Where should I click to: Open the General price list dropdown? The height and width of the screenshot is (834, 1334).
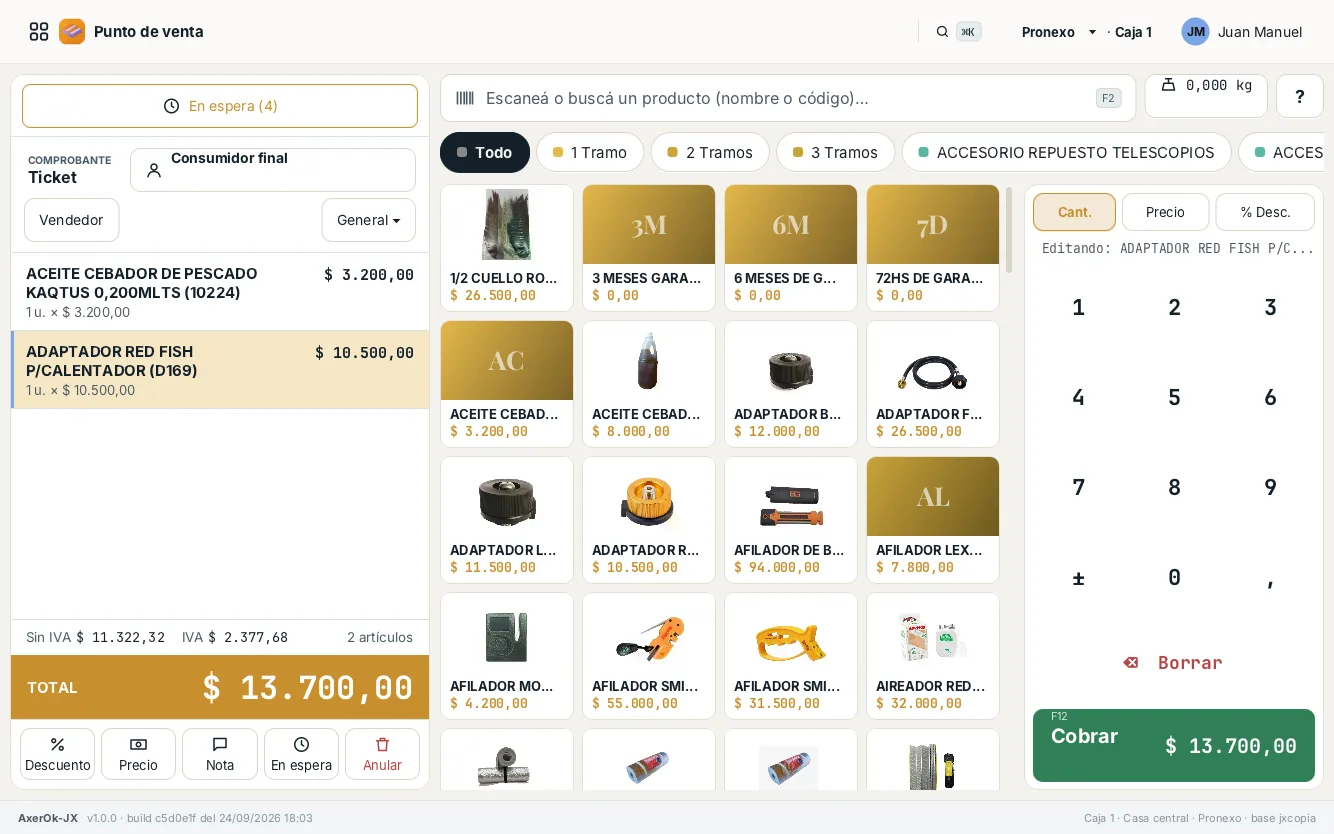369,220
